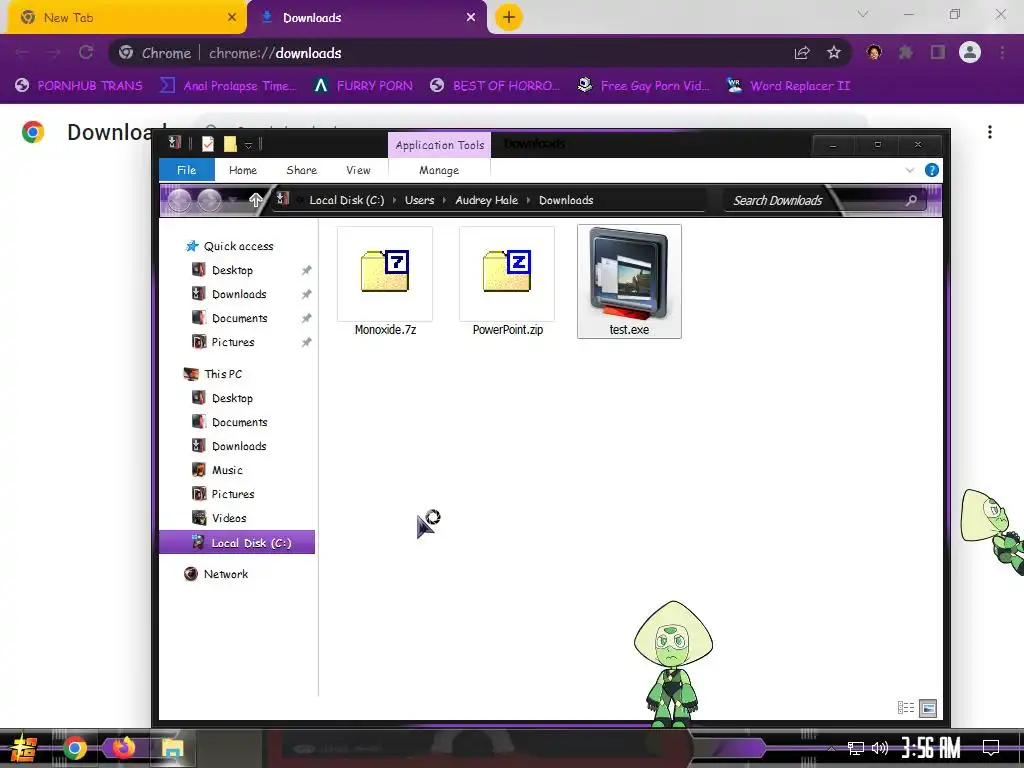Open Documents under This PC
Viewport: 1024px width, 768px height.
click(240, 422)
